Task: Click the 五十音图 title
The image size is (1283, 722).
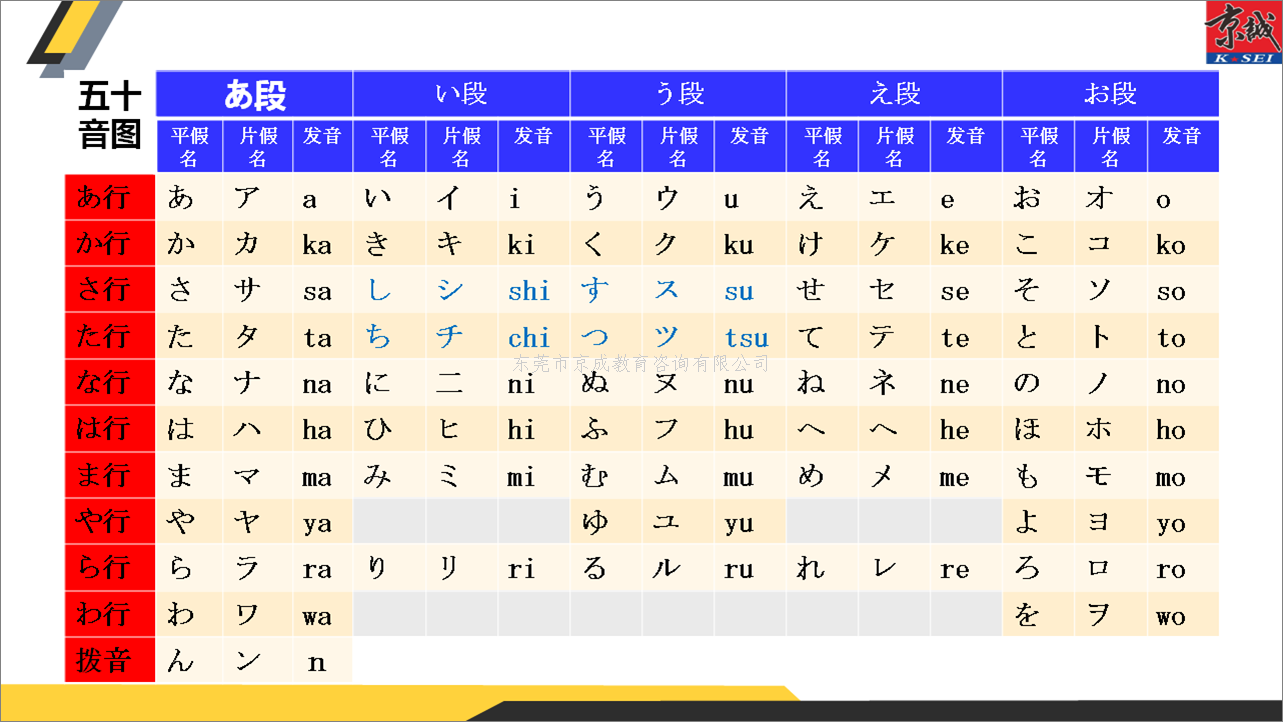Action: [110, 116]
